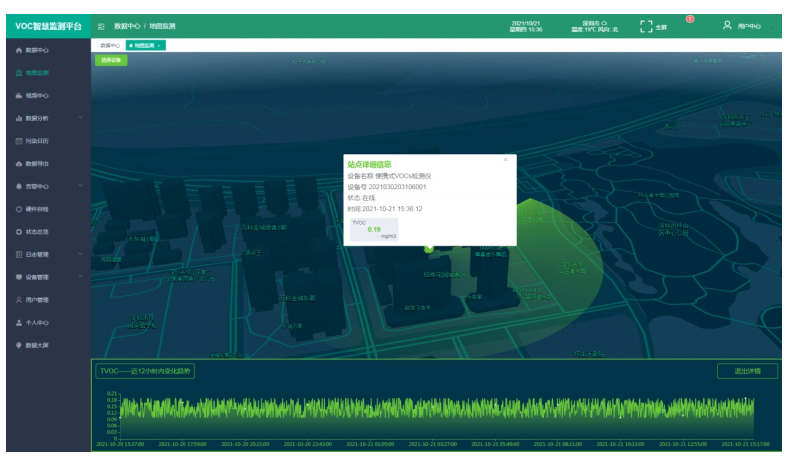Click the VOC智慧监测平台 logo title
The height and width of the screenshot is (464, 789).
[48, 26]
